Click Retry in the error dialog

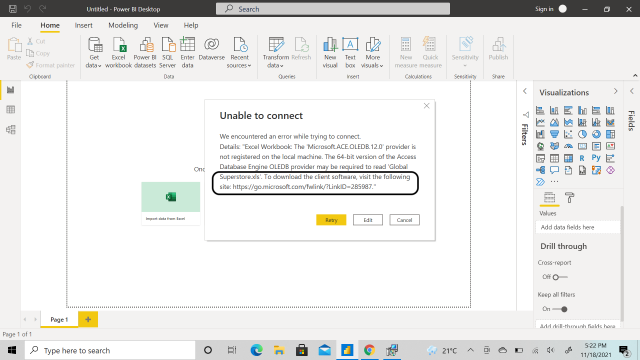[x=331, y=220]
